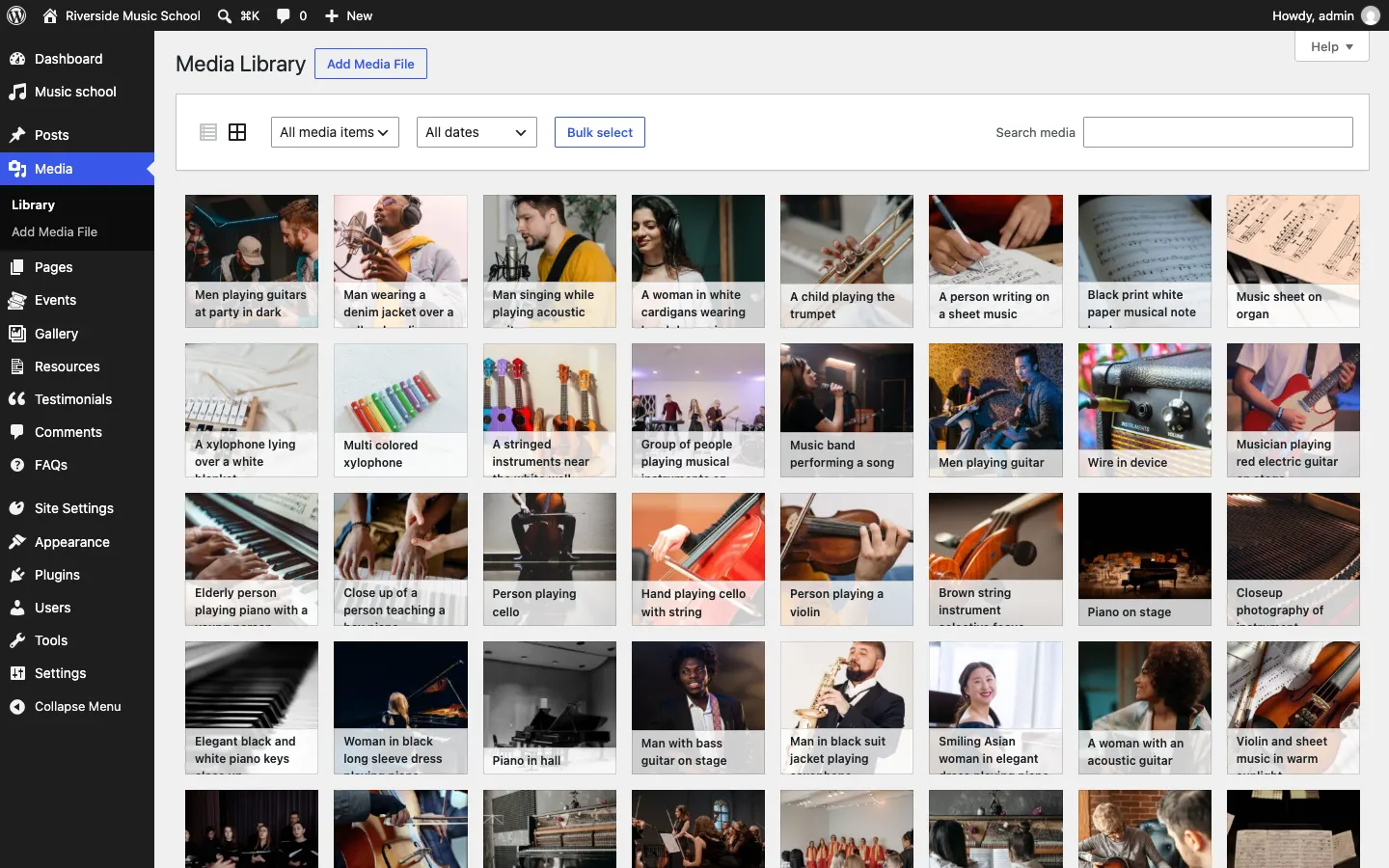Viewport: 1389px width, 868px height.
Task: Click the Posts pushpin icon
Action: coord(17,135)
